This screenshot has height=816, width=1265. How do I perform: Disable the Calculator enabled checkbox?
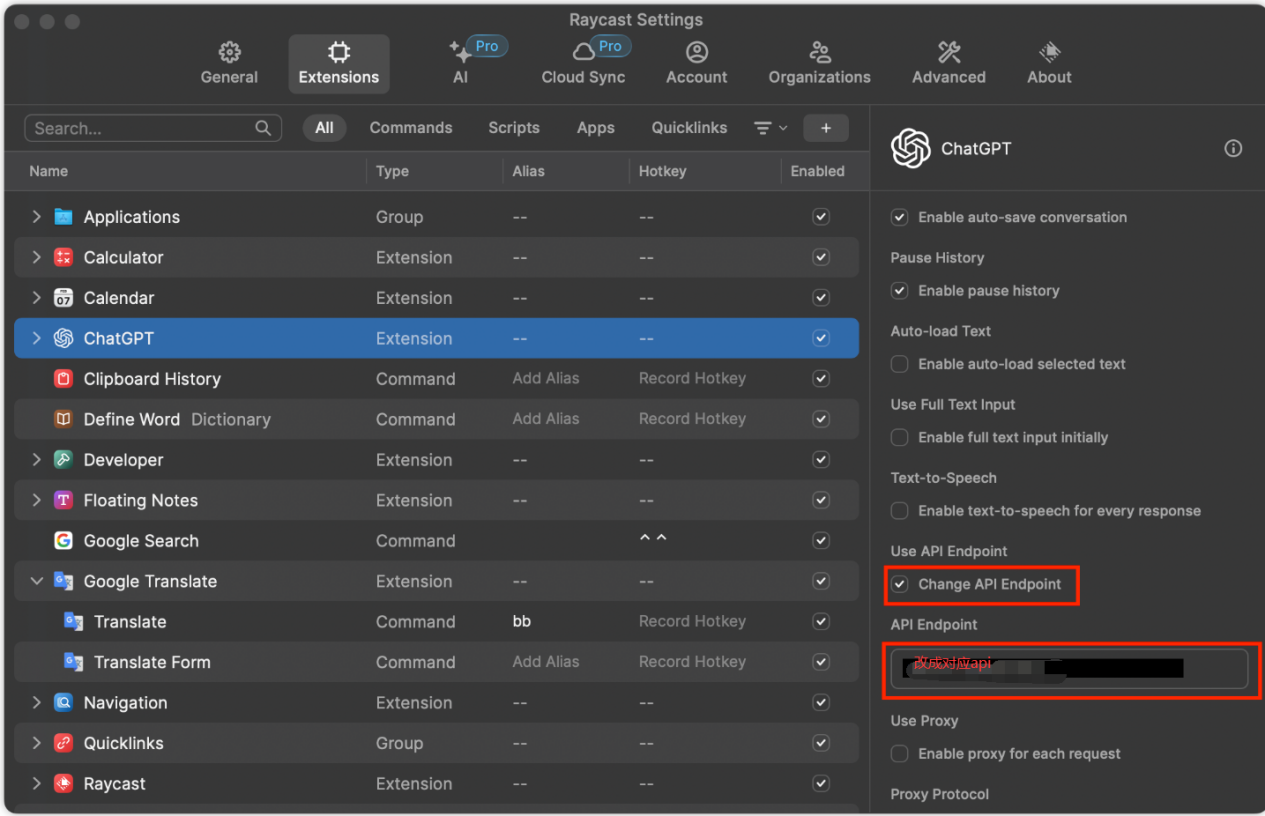(x=821, y=257)
